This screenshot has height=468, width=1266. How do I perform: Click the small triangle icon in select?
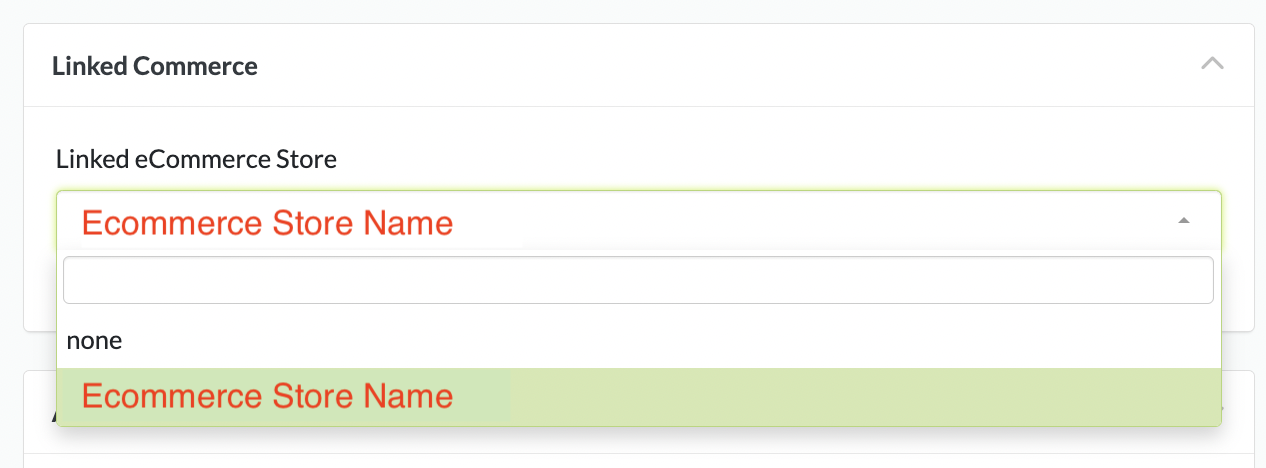[1184, 221]
